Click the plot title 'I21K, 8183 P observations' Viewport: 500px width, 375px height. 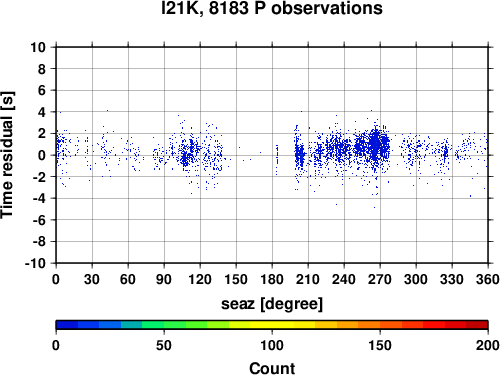pos(272,8)
